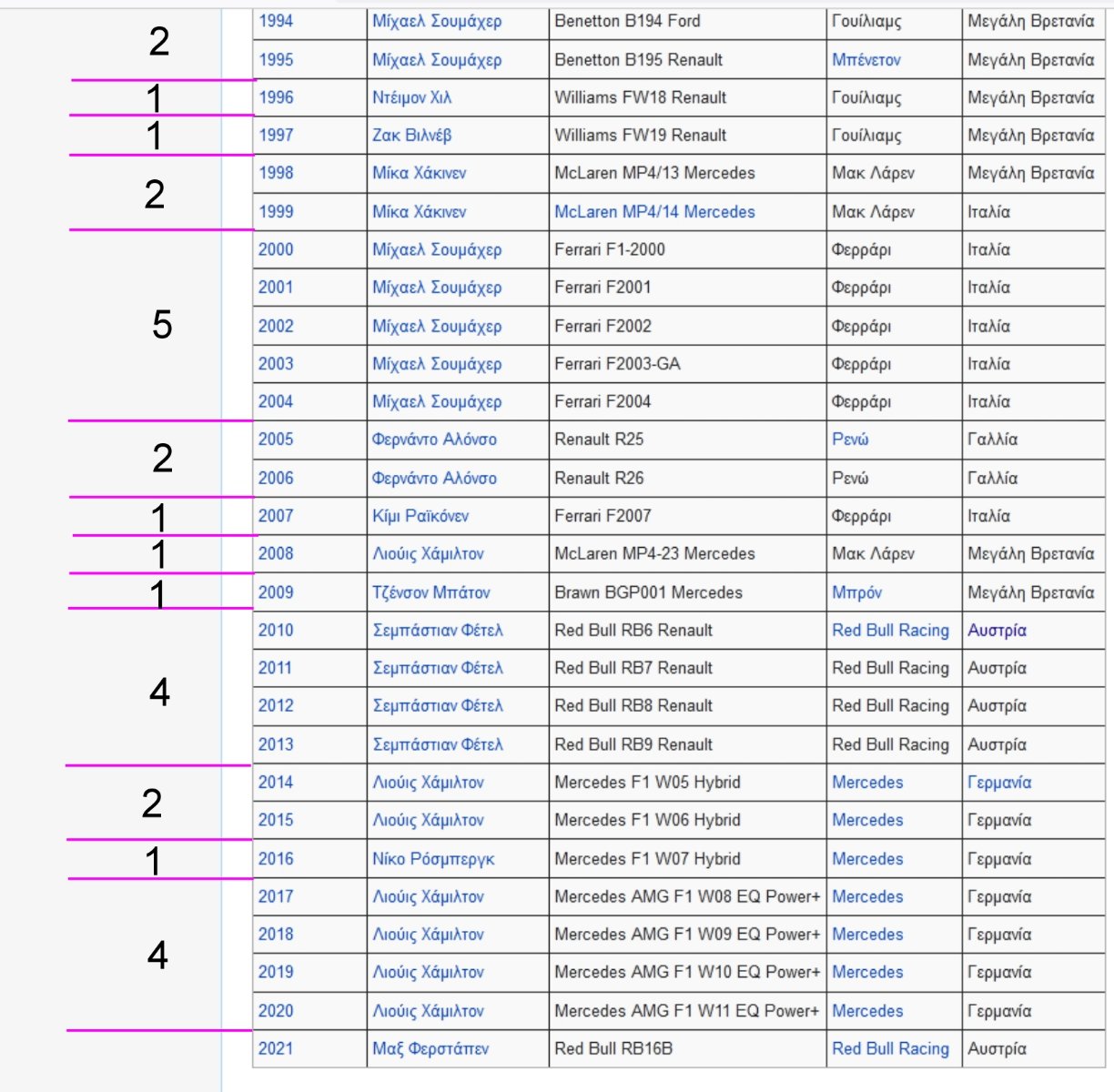The width and height of the screenshot is (1114, 1092).
Task: Click Γερμανία link in 2014 row
Action: click(x=999, y=783)
